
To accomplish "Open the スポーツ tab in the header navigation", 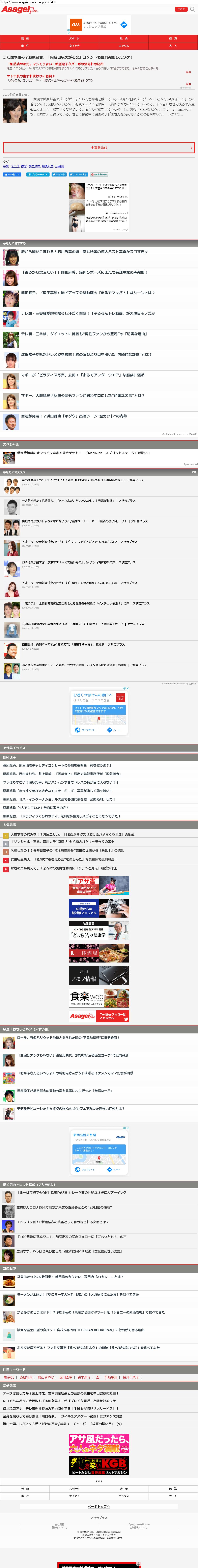I will coord(74,38).
